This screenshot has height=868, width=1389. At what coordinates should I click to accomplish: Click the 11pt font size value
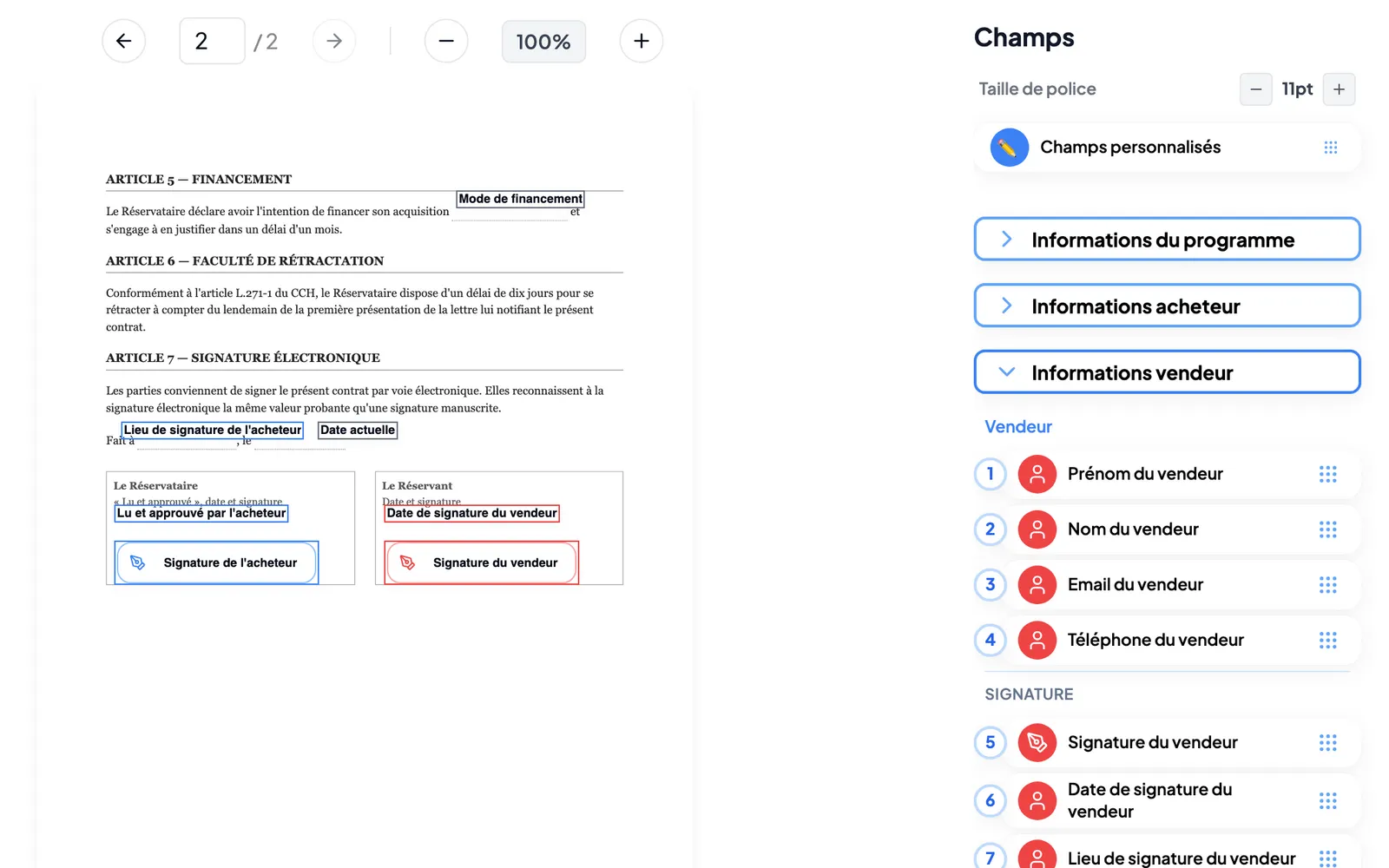point(1297,89)
